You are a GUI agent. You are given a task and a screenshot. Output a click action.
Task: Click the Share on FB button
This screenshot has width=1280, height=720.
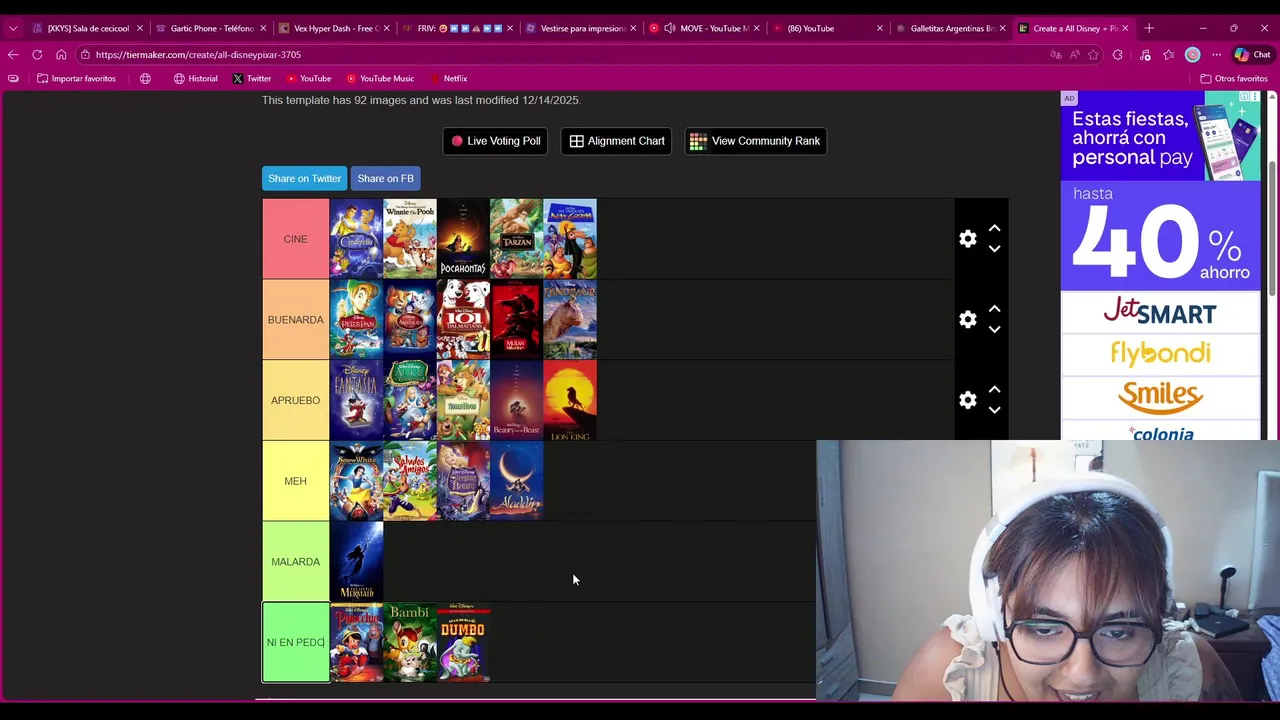coord(385,178)
